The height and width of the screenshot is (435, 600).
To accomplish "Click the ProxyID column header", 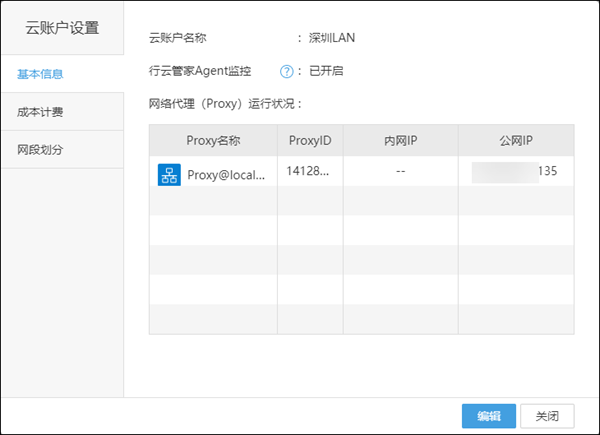I will click(x=309, y=140).
